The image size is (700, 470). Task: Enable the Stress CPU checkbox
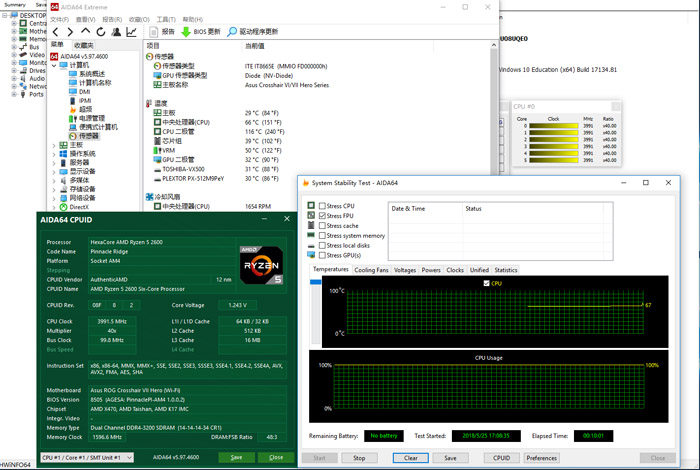(x=323, y=205)
